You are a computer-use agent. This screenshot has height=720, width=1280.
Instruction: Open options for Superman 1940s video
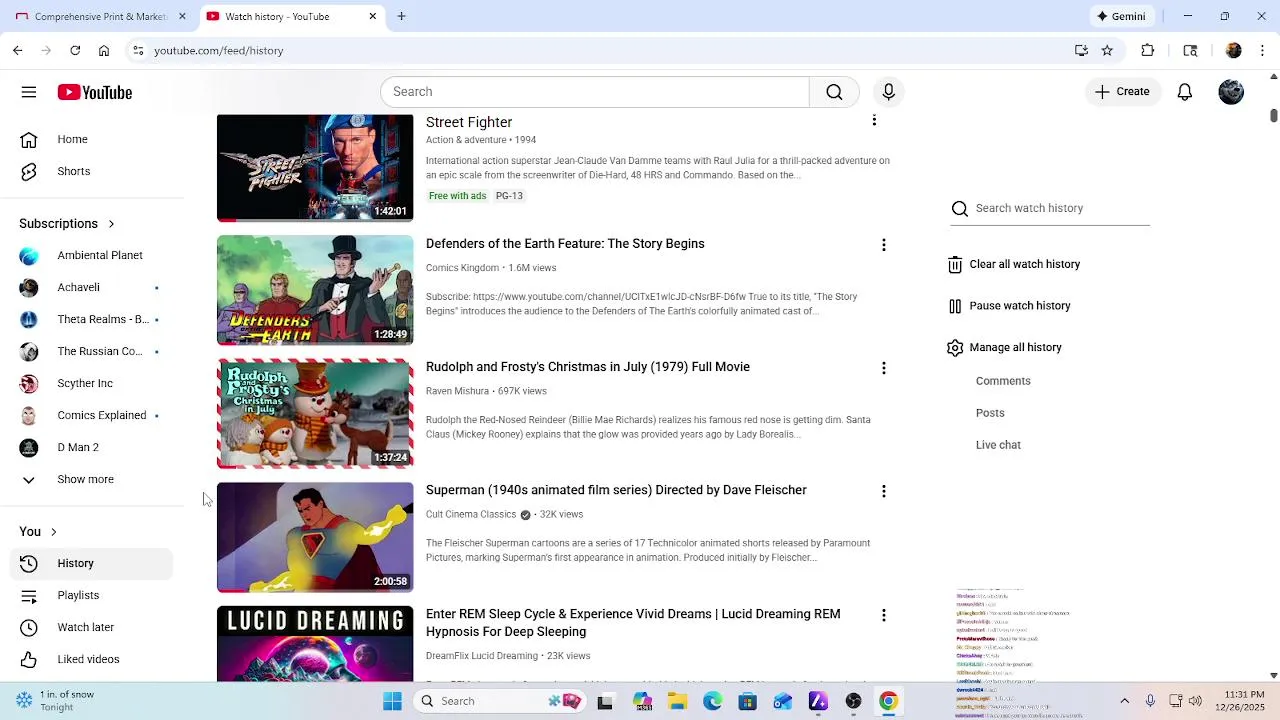coord(883,491)
